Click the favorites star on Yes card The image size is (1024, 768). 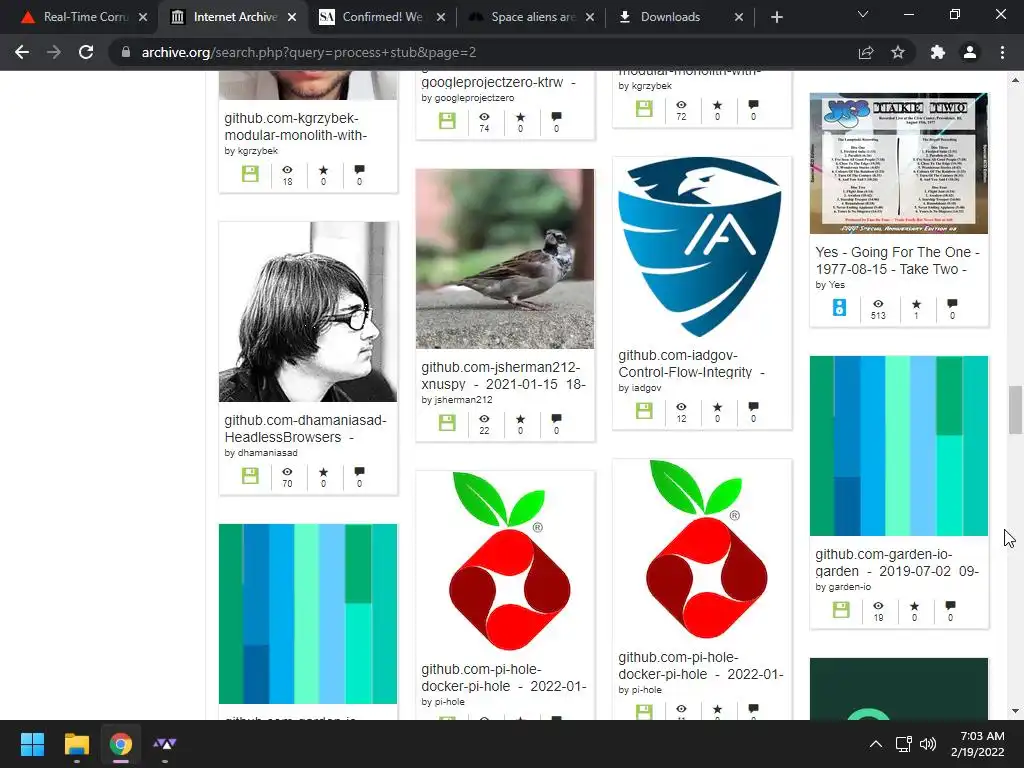coord(916,304)
